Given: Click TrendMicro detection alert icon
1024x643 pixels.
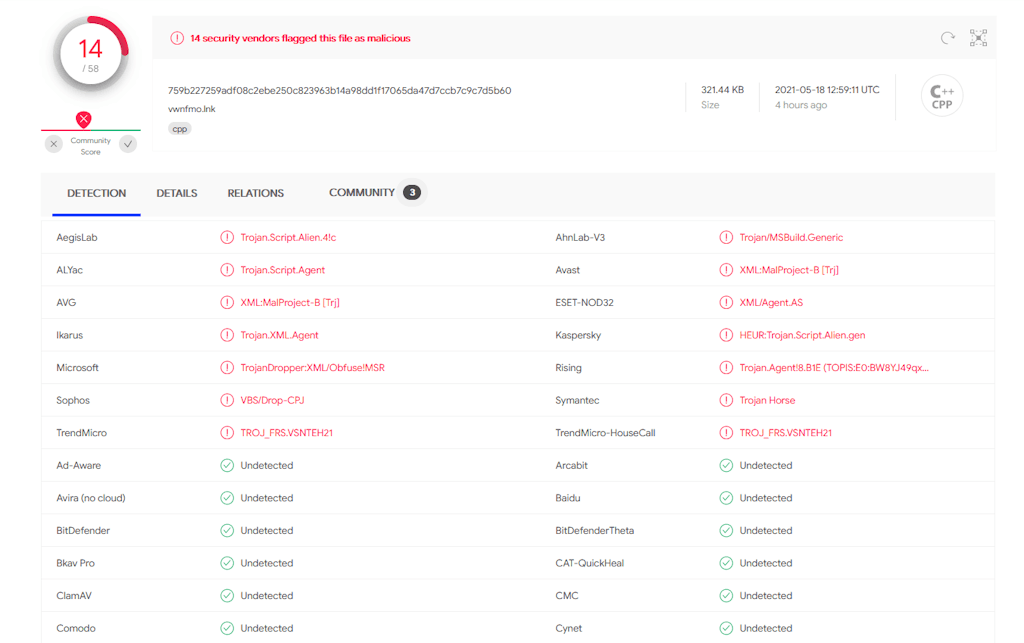Looking at the screenshot, I should (227, 433).
